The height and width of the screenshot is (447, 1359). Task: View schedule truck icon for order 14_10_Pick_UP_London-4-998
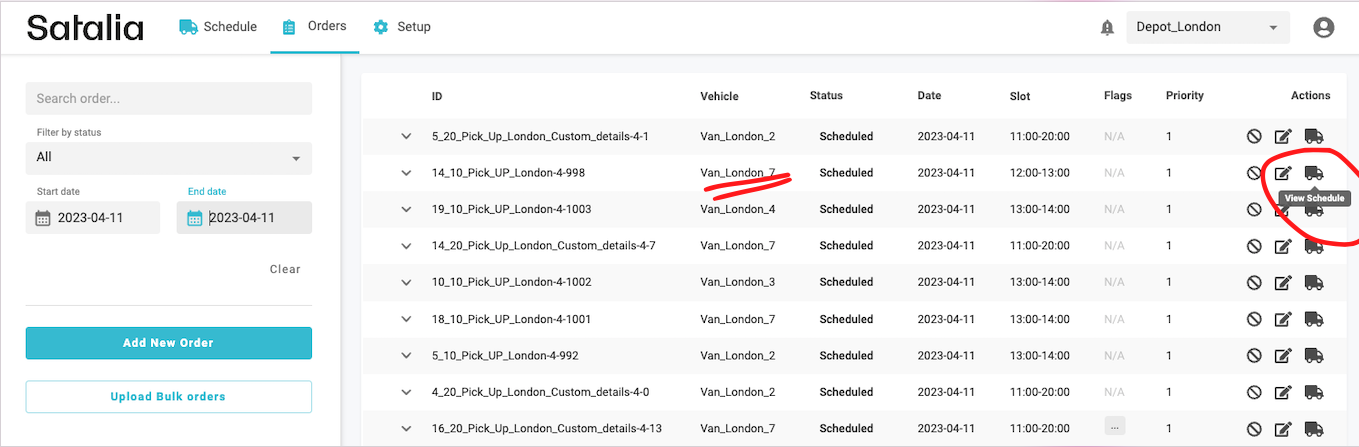[x=1313, y=173]
